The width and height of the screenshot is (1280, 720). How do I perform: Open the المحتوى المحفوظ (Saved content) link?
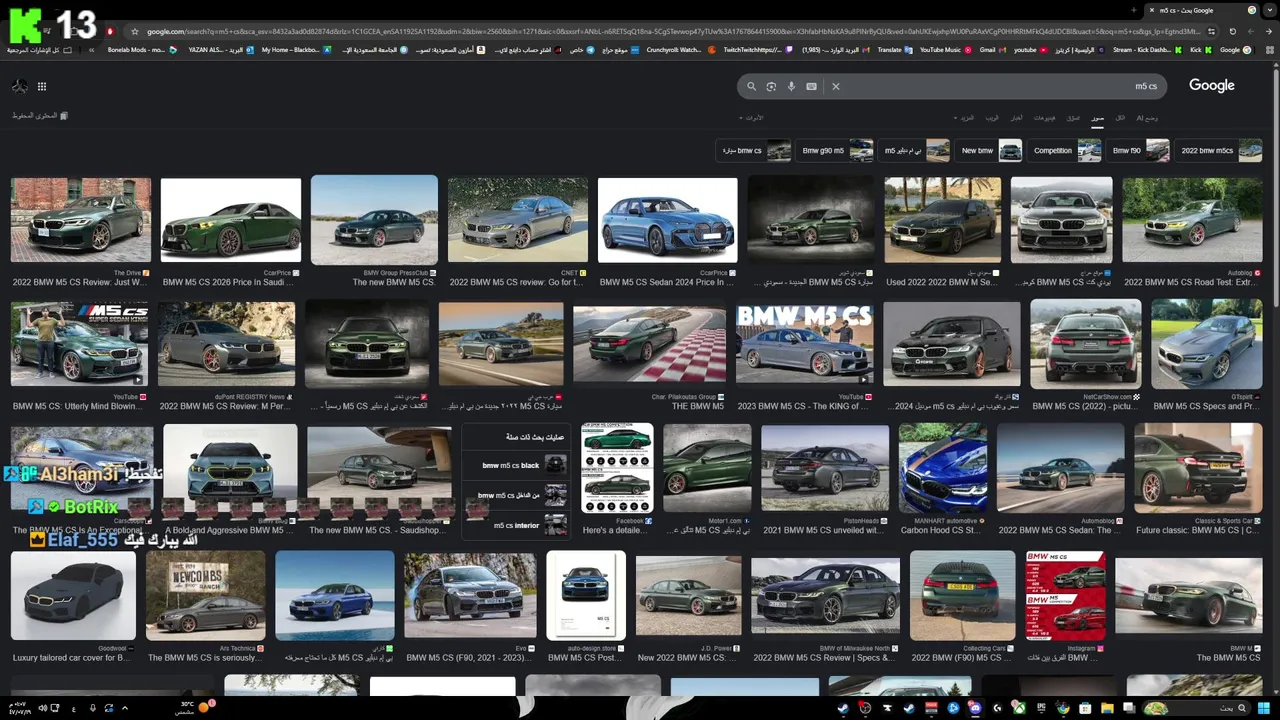click(40, 116)
